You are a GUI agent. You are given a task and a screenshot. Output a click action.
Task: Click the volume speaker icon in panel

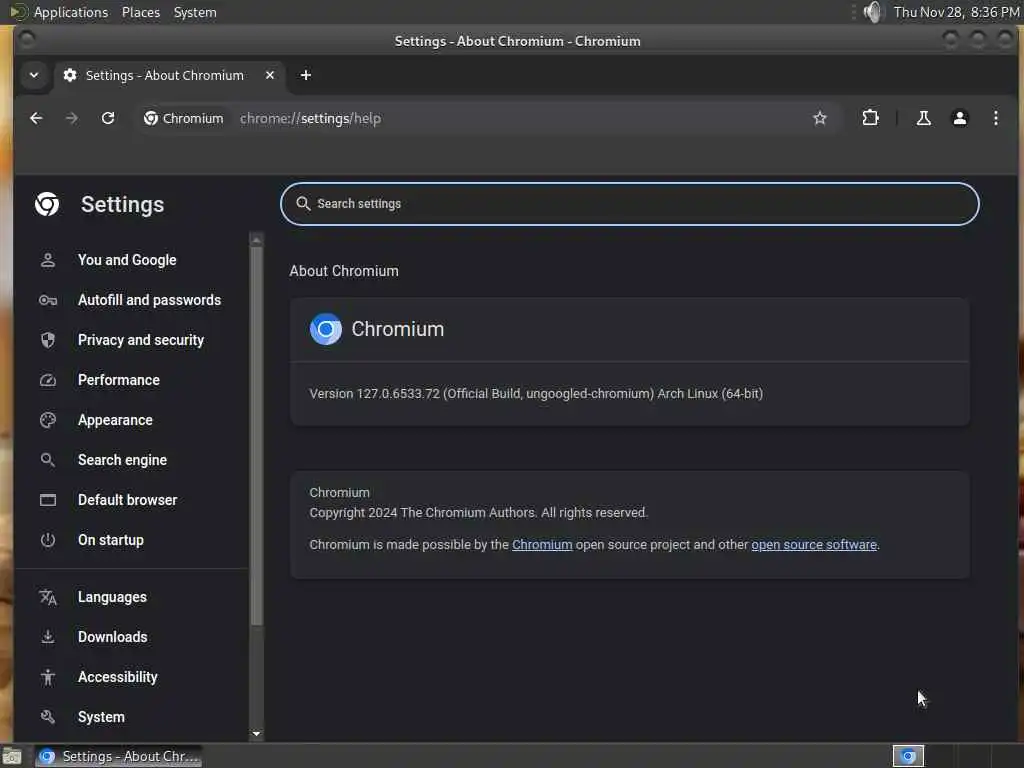[x=872, y=12]
